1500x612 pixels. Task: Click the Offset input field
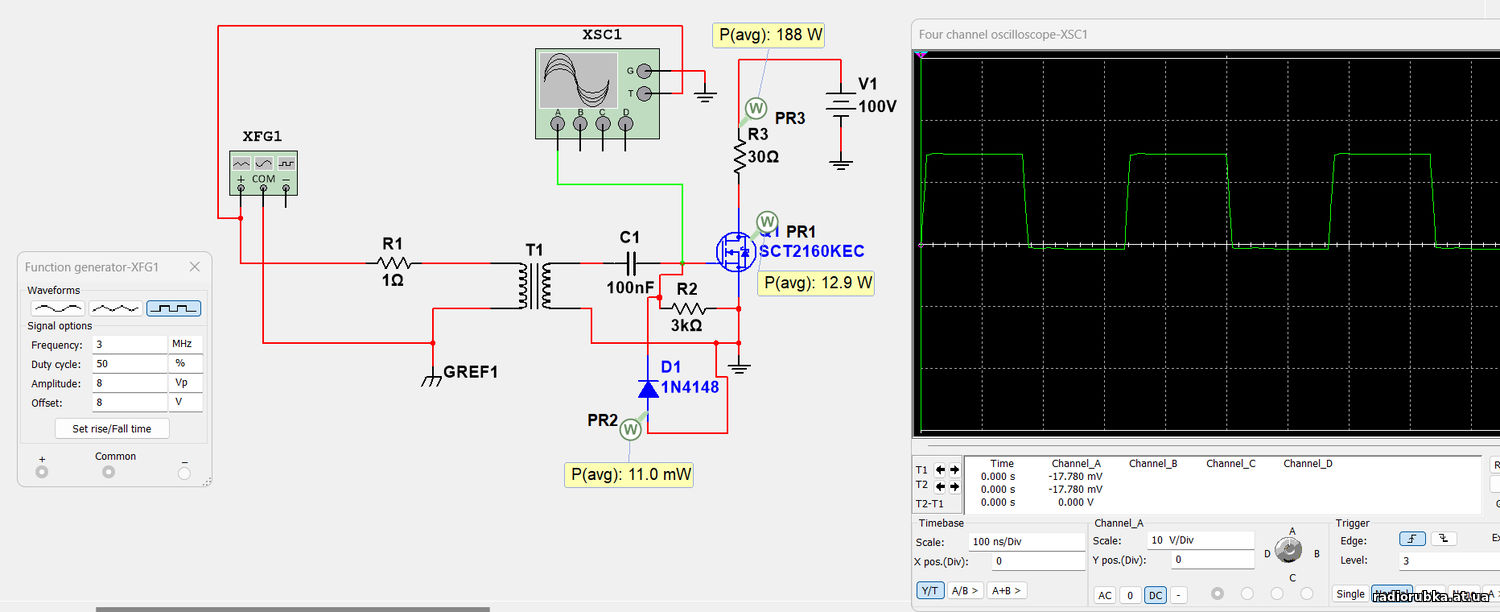point(130,403)
